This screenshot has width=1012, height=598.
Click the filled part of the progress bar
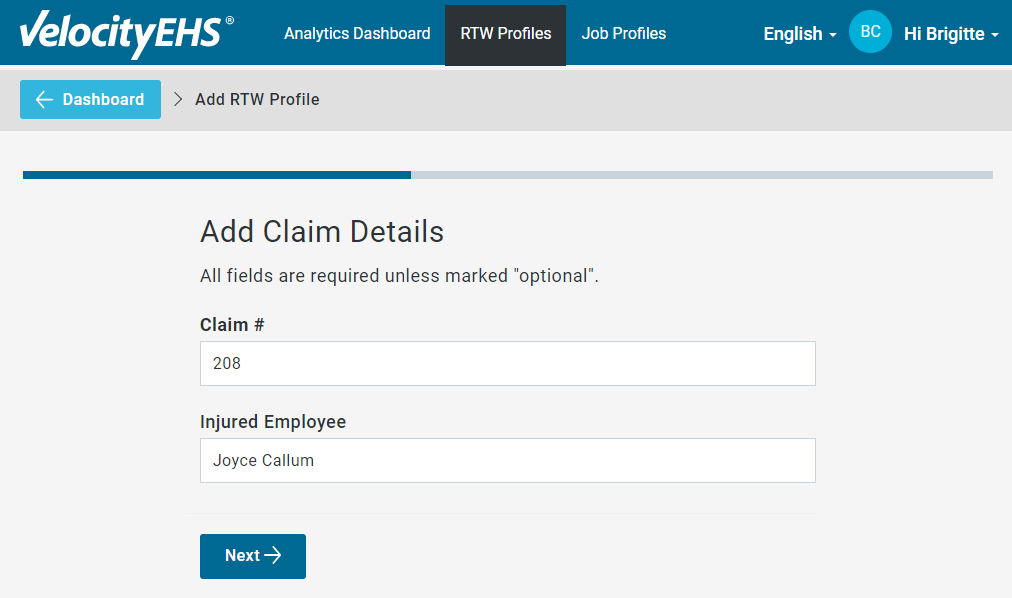pyautogui.click(x=217, y=175)
